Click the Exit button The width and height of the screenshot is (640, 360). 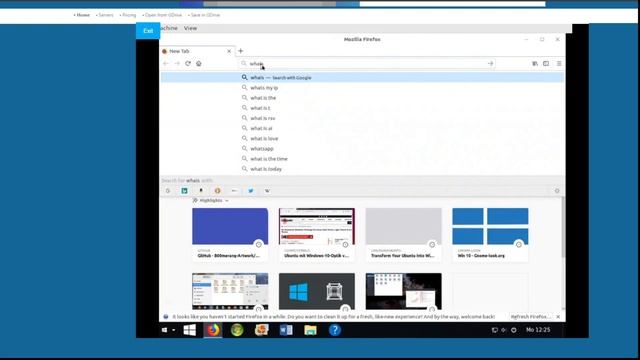click(148, 31)
